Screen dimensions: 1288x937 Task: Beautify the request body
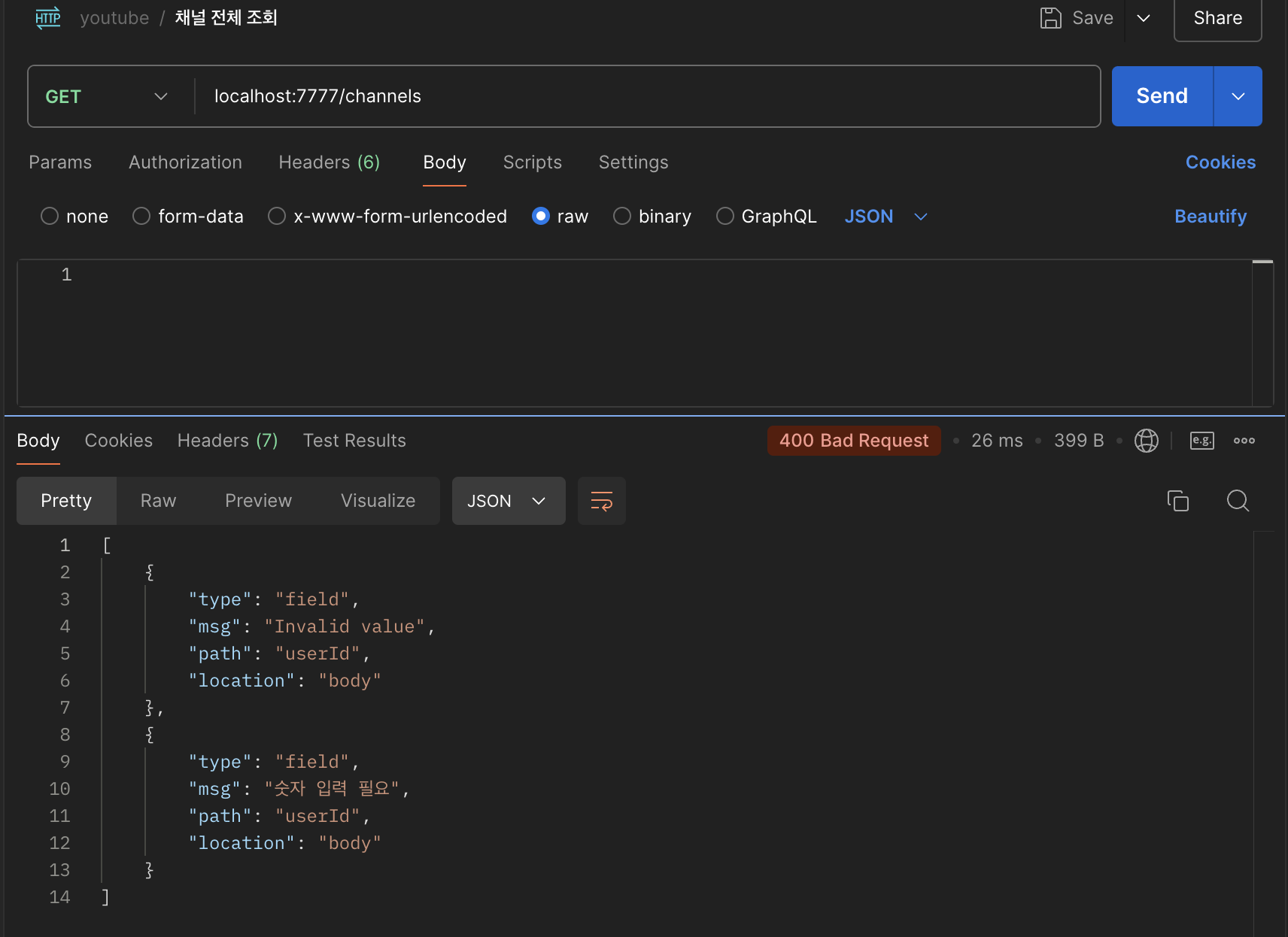pyautogui.click(x=1211, y=217)
